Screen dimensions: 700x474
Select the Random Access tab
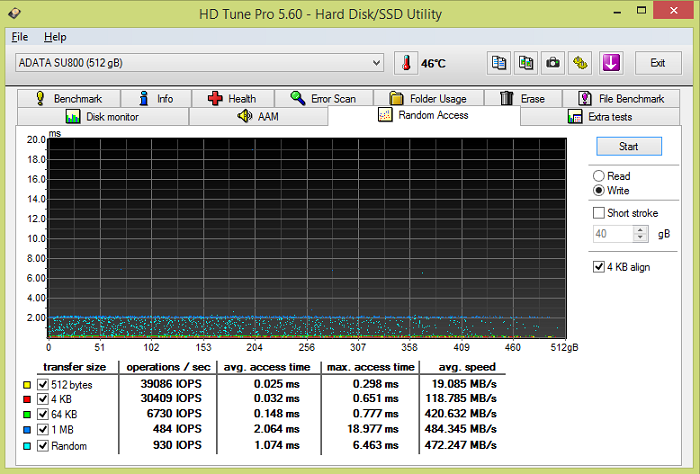424,115
